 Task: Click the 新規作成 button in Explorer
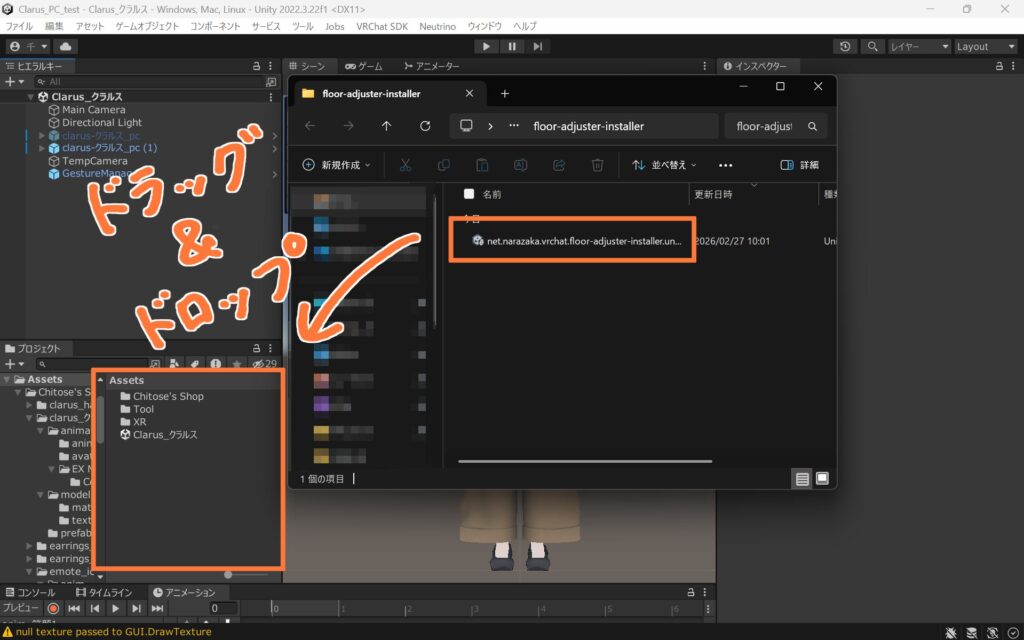(x=336, y=165)
